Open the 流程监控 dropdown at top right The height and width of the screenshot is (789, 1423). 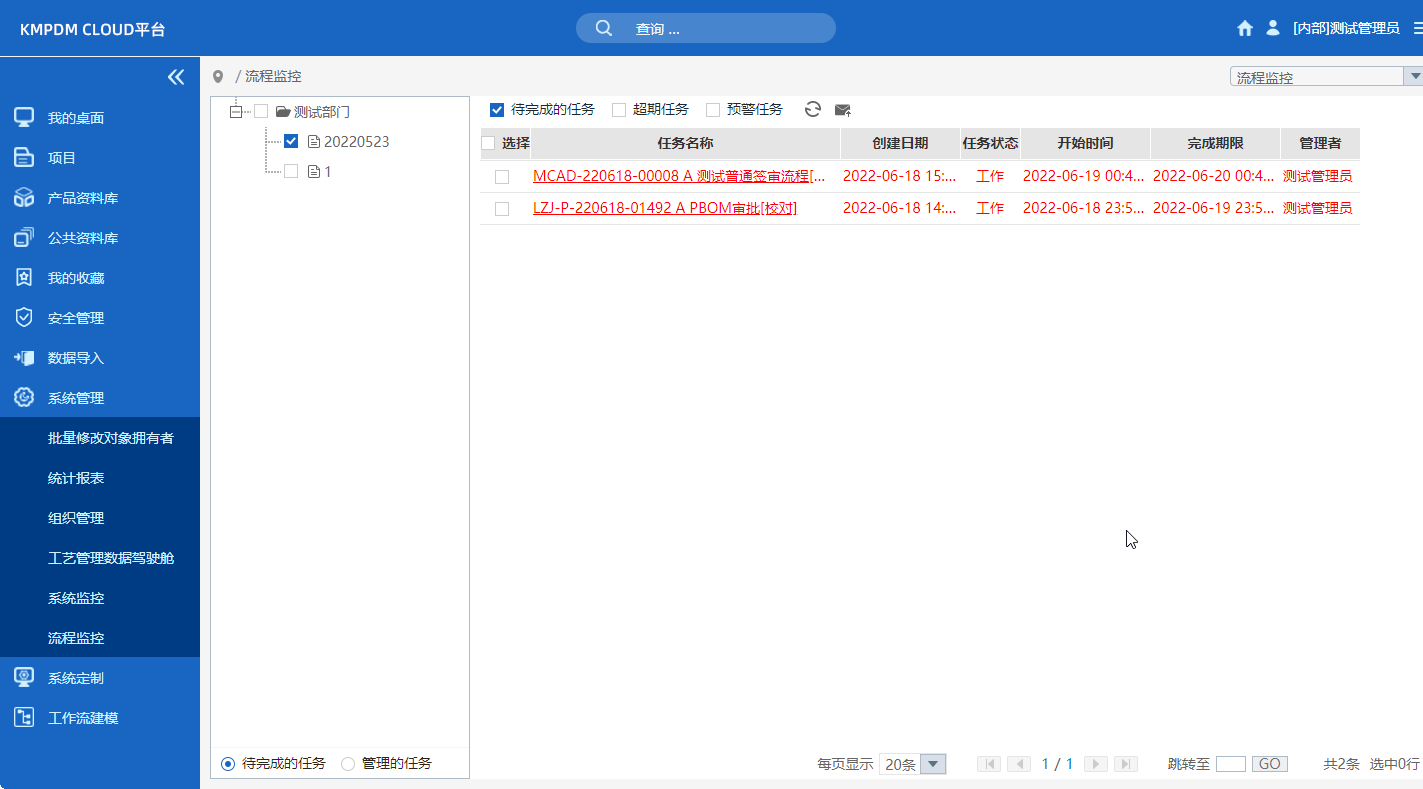[x=1414, y=75]
